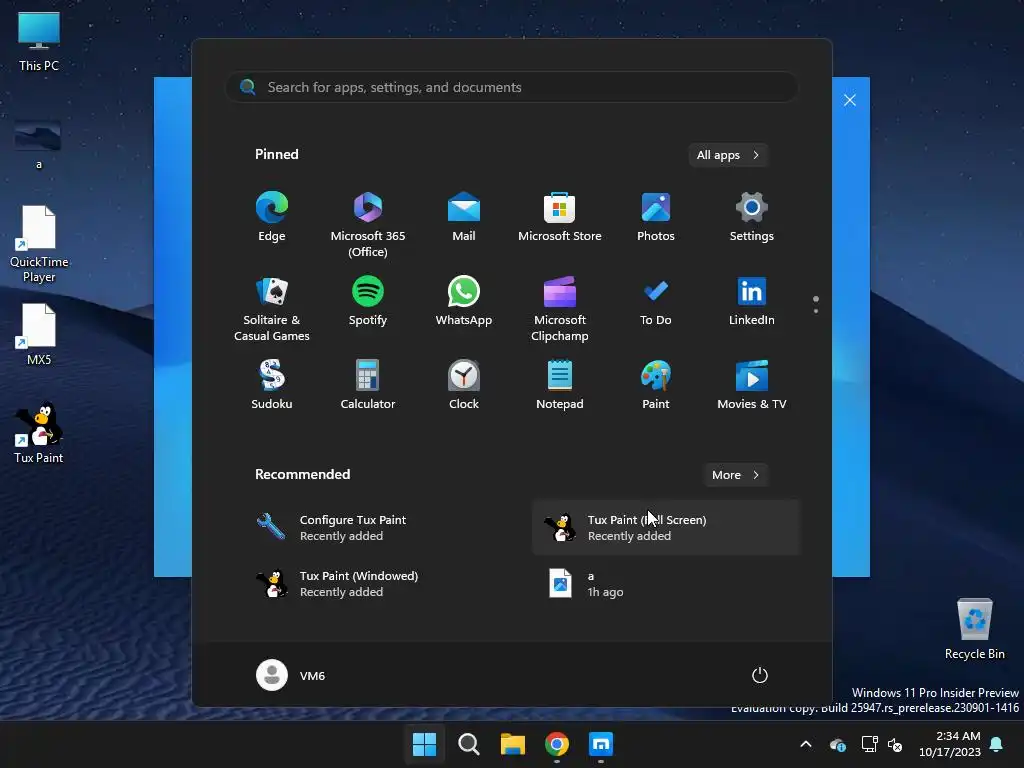Select image file a on desktop
This screenshot has width=1024, height=768.
pyautogui.click(x=39, y=144)
